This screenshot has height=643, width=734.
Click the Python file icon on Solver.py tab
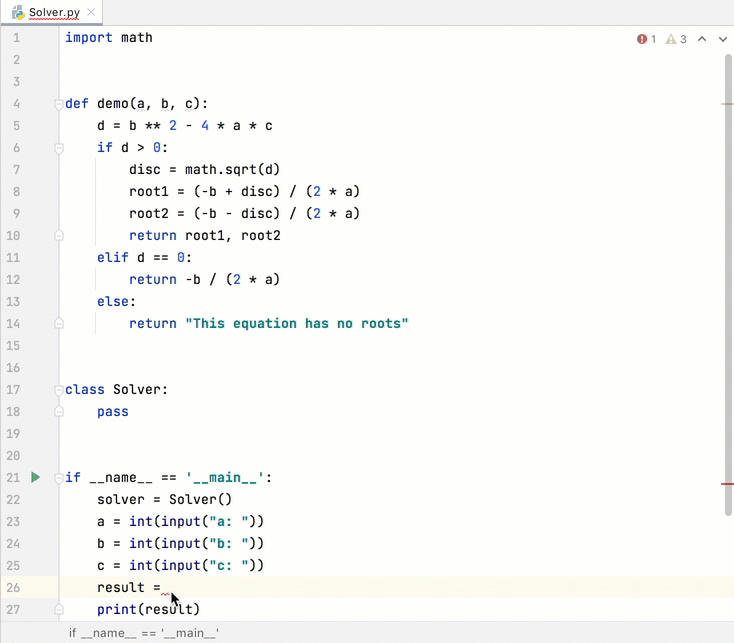tap(18, 13)
